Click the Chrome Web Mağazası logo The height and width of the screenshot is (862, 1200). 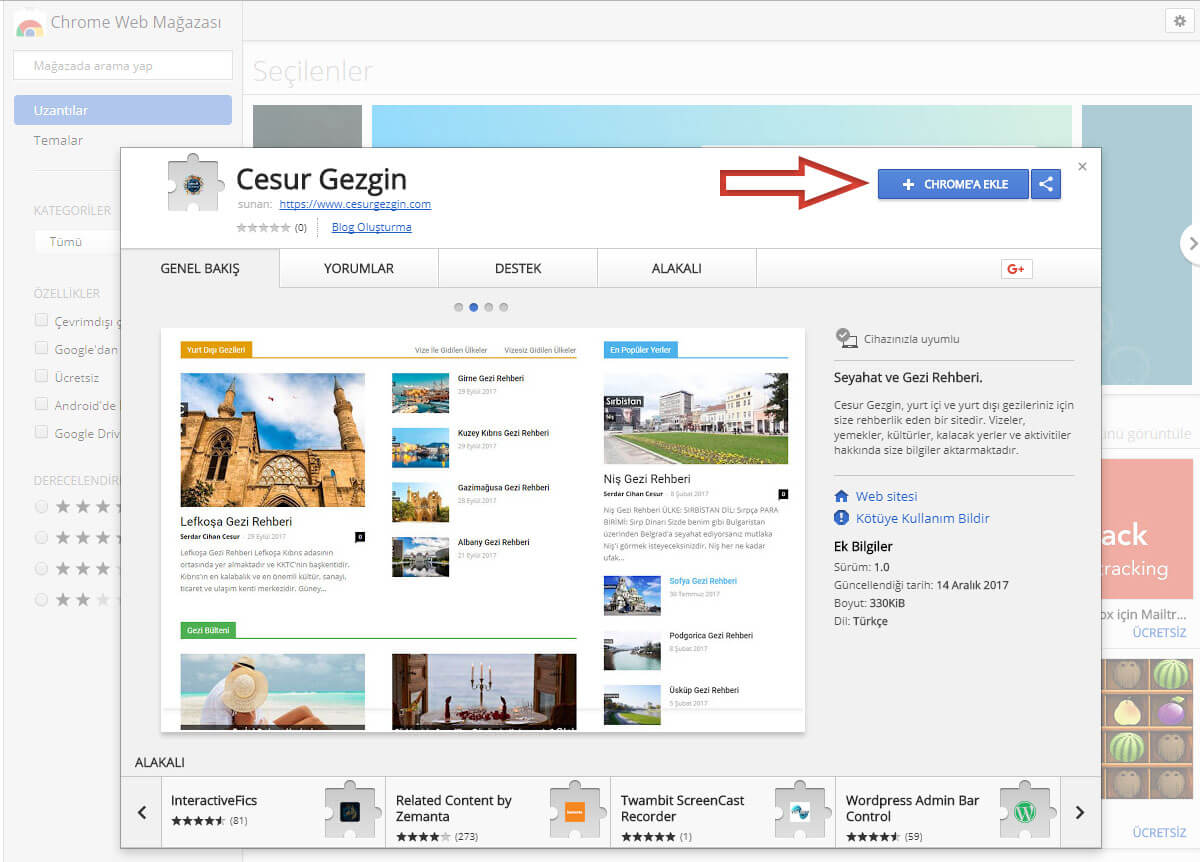coord(30,23)
